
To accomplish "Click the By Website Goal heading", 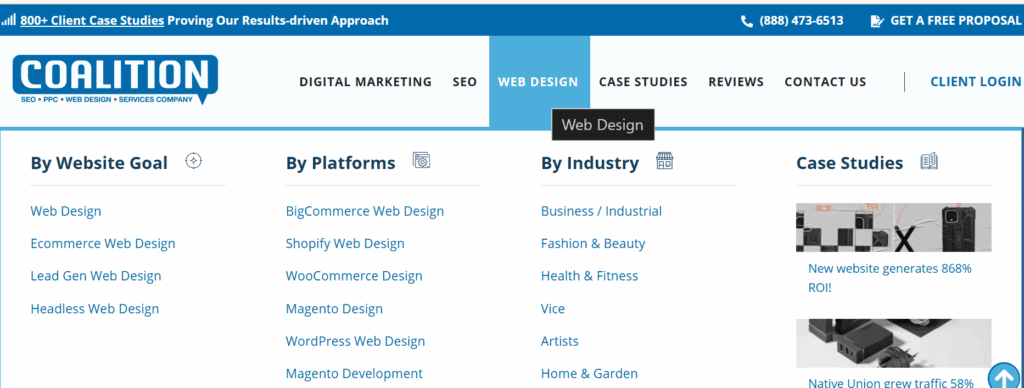I will click(99, 163).
